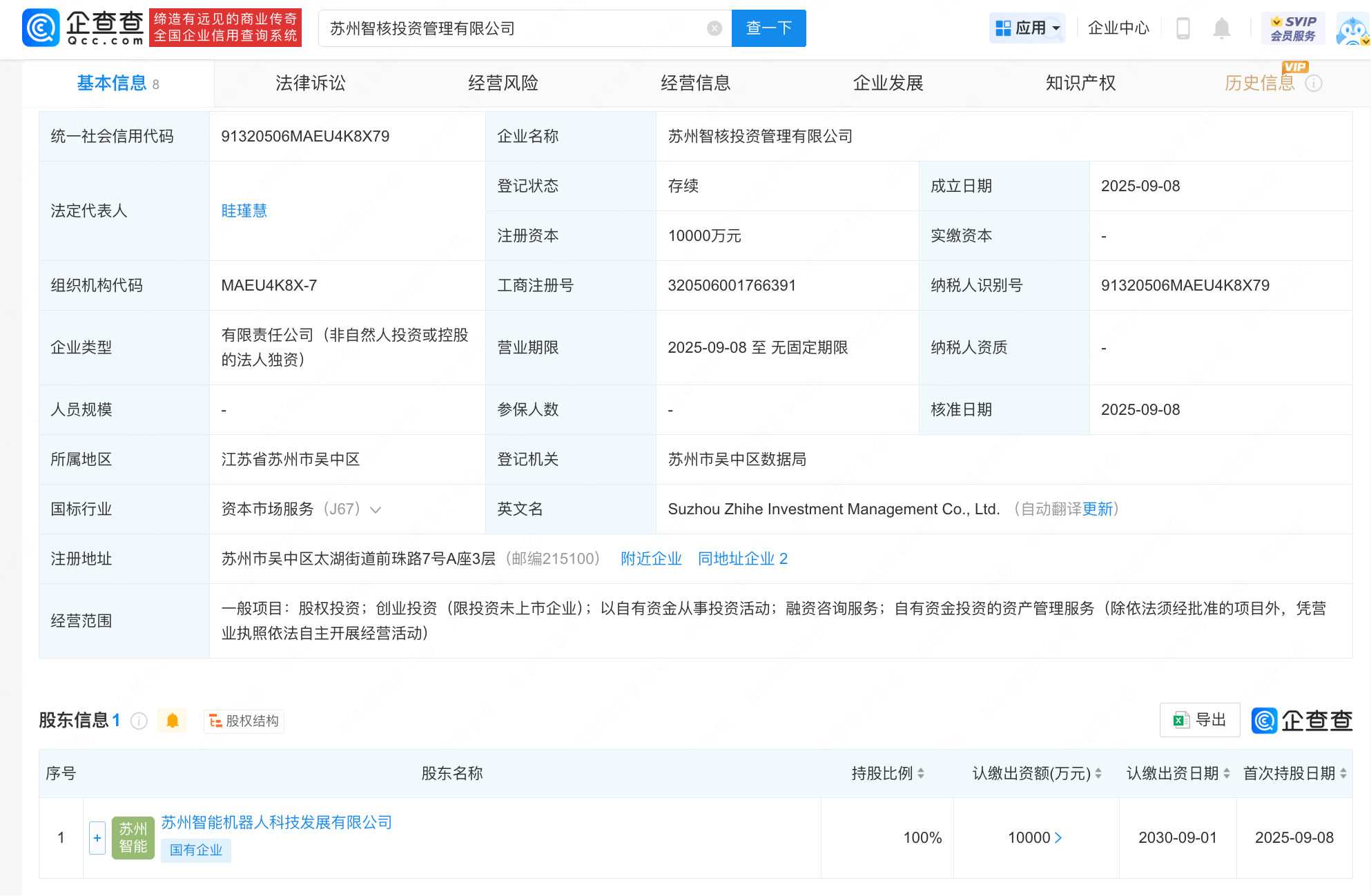Image resolution: width=1371 pixels, height=896 pixels.
Task: Expand shareholder row plus button
Action: coord(97,838)
